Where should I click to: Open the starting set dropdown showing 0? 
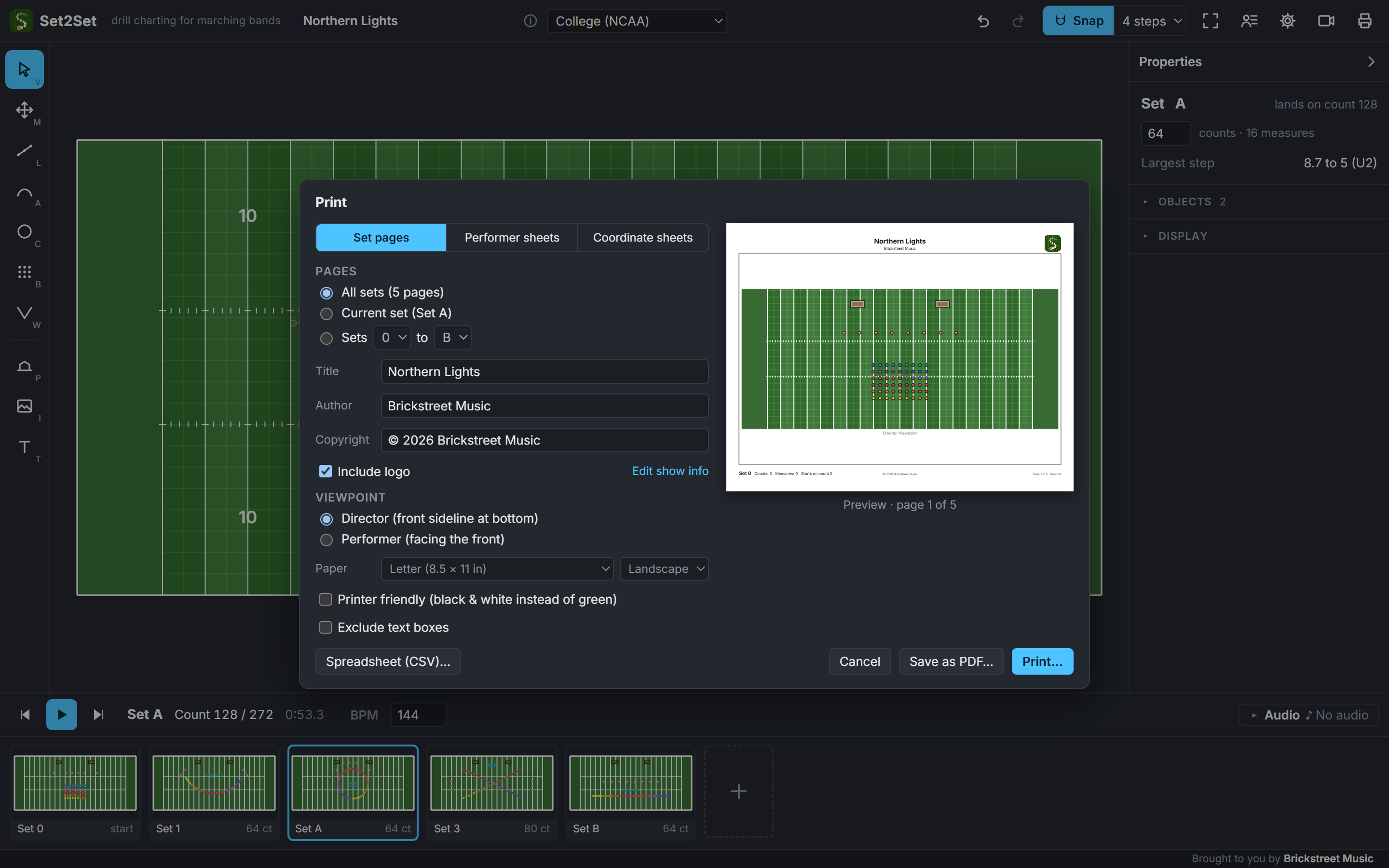tap(392, 338)
